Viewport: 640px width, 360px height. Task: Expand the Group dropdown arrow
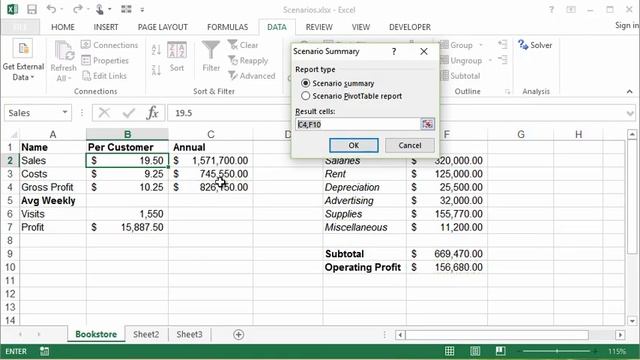[481, 45]
